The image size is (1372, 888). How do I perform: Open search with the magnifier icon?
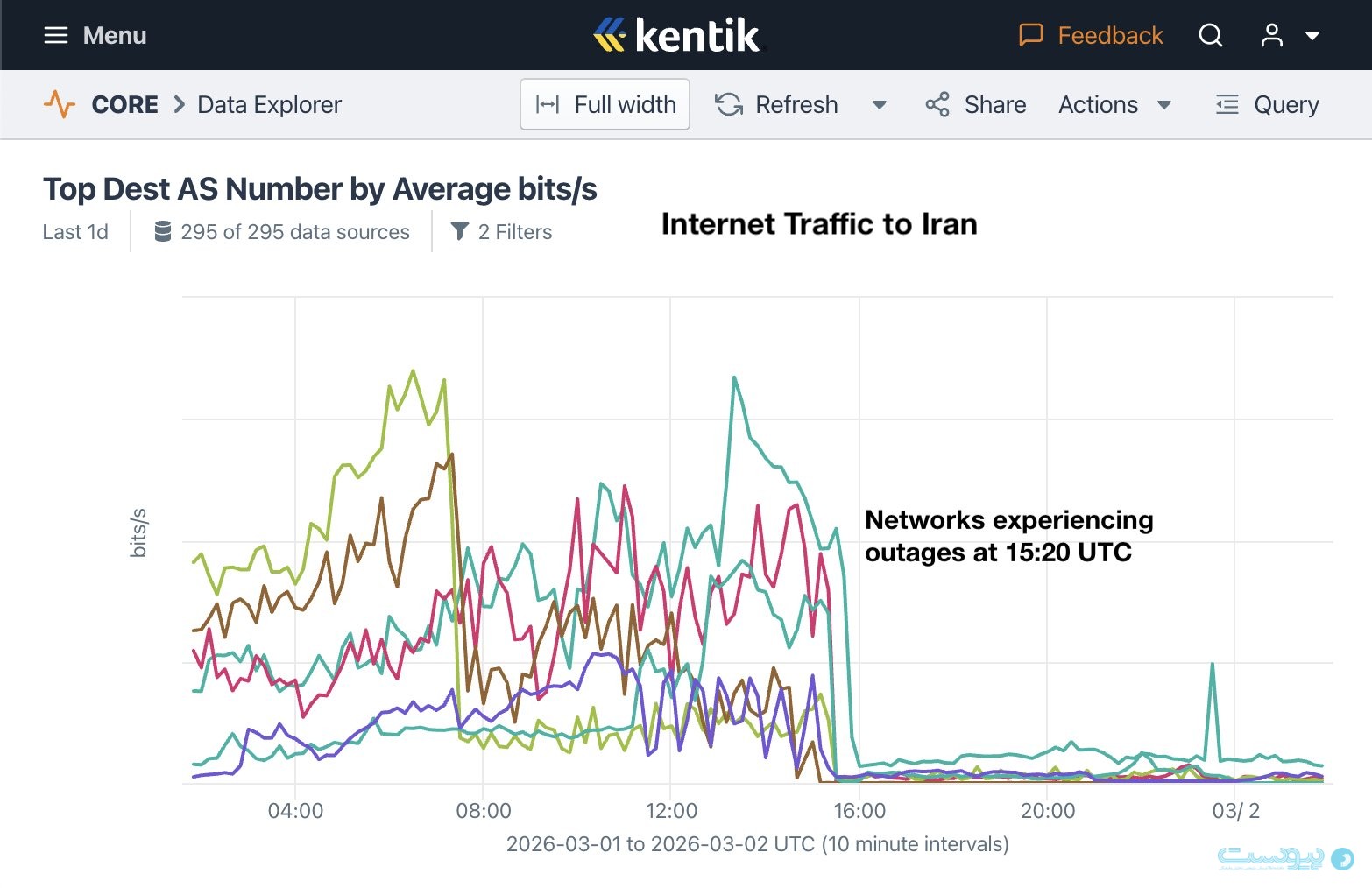1211,35
